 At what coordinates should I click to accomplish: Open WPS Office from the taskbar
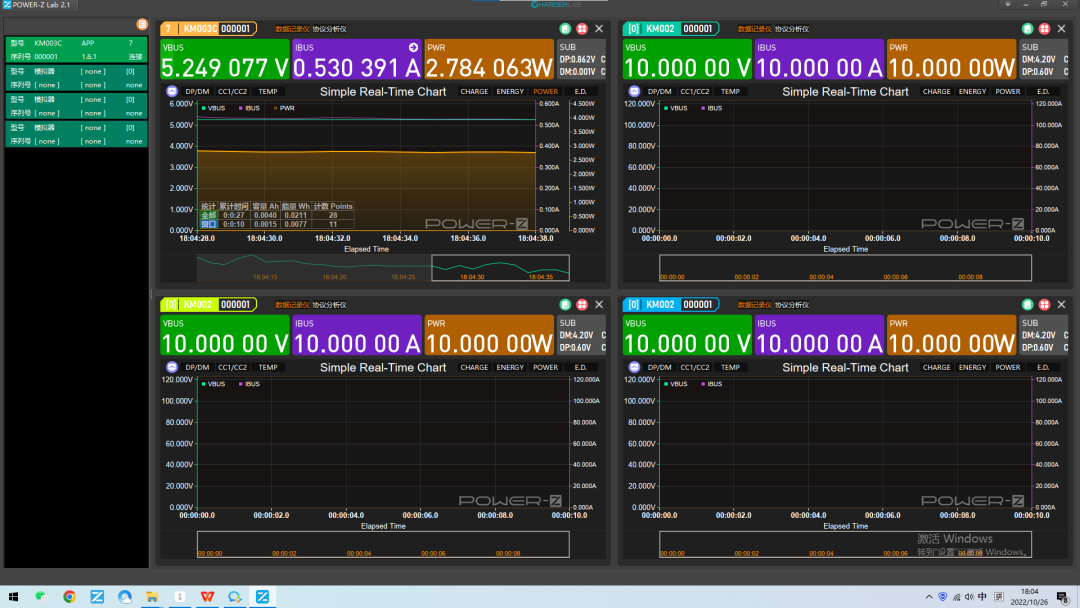207,597
